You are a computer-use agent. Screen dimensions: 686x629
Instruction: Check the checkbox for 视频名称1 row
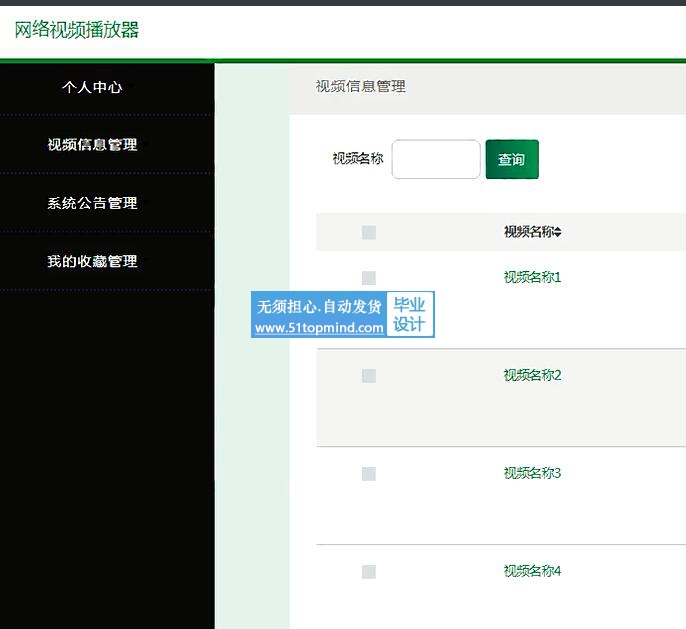369,278
